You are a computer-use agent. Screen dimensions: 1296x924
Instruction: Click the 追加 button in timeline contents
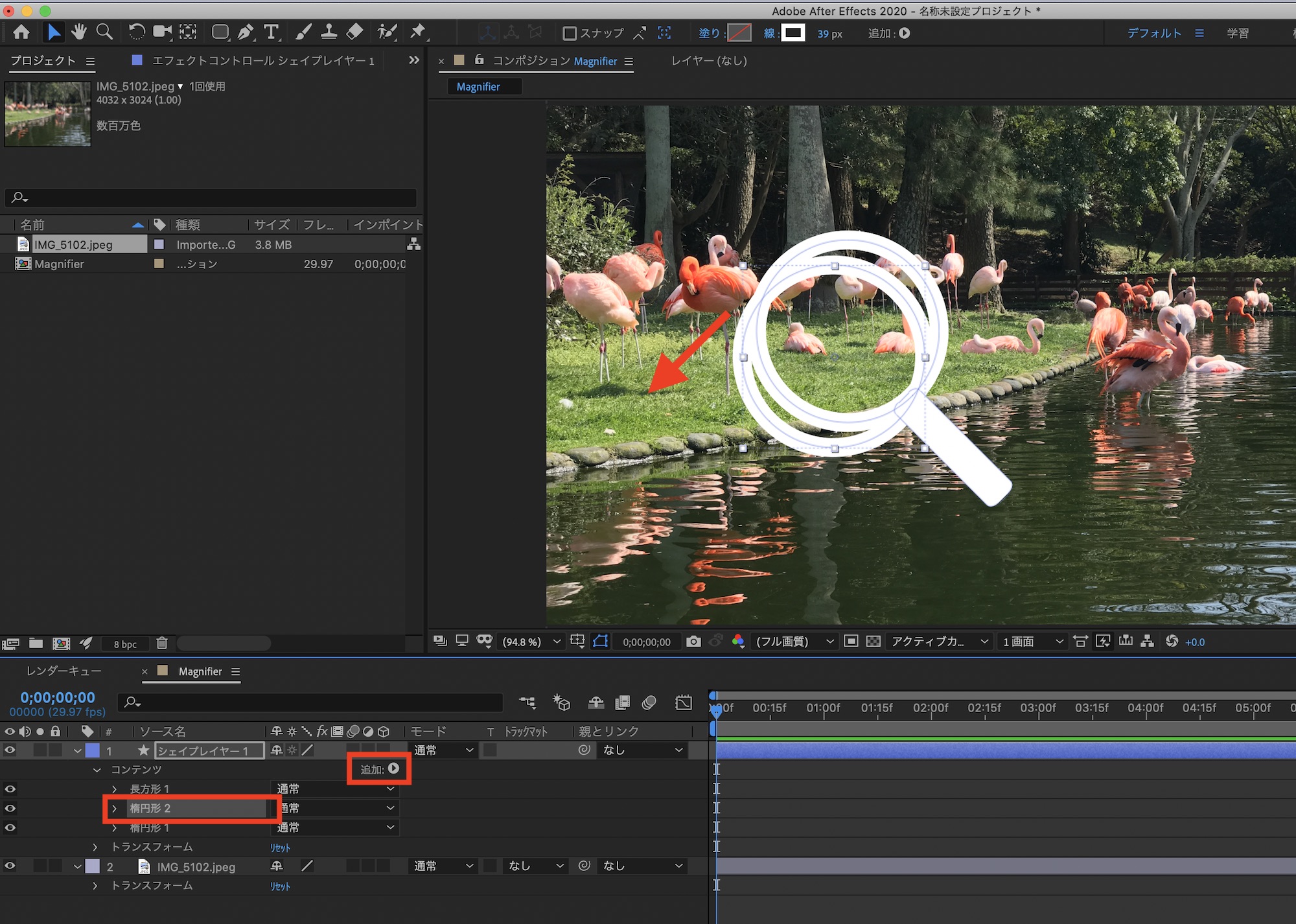[x=393, y=769]
